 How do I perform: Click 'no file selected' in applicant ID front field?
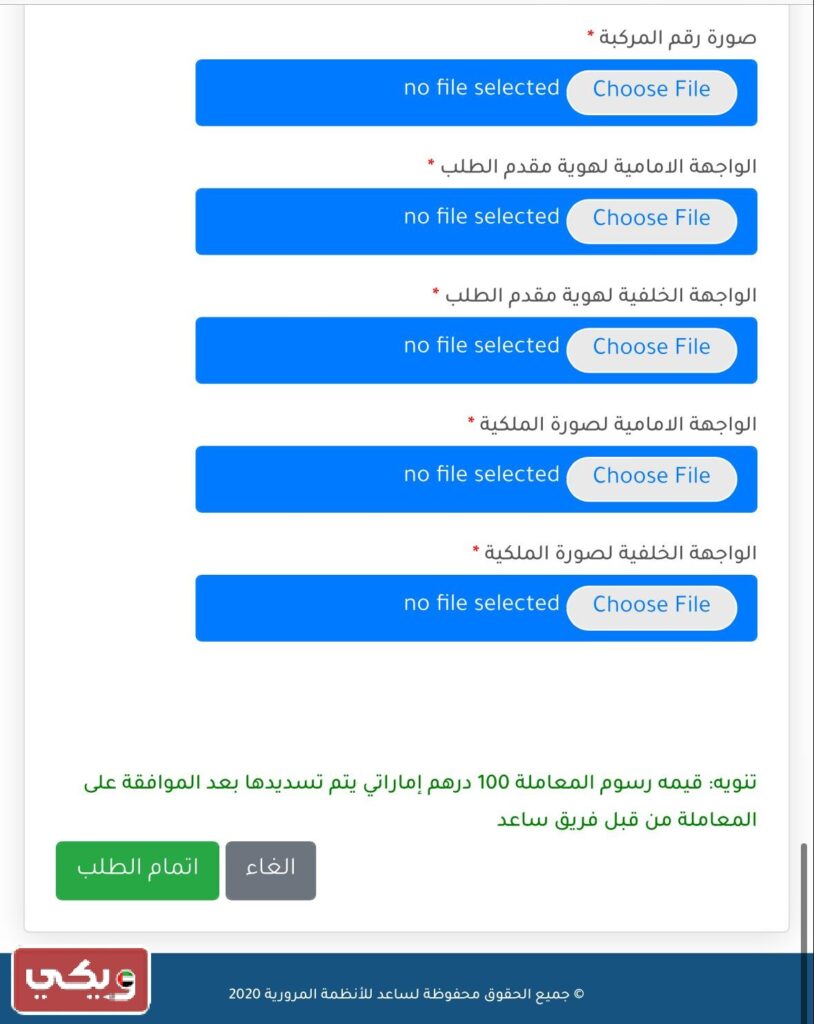click(x=481, y=218)
